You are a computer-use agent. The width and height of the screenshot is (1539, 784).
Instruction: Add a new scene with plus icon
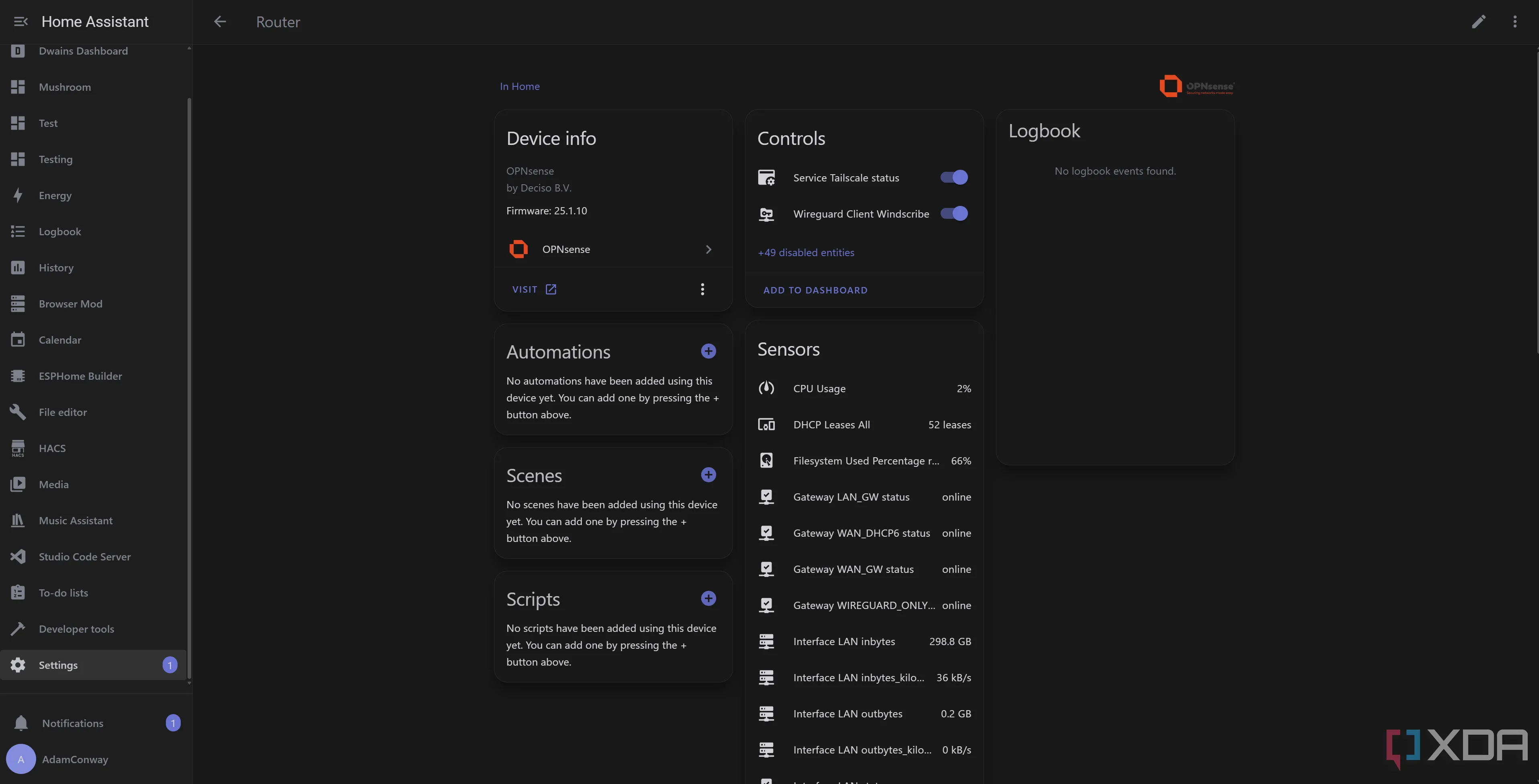708,475
